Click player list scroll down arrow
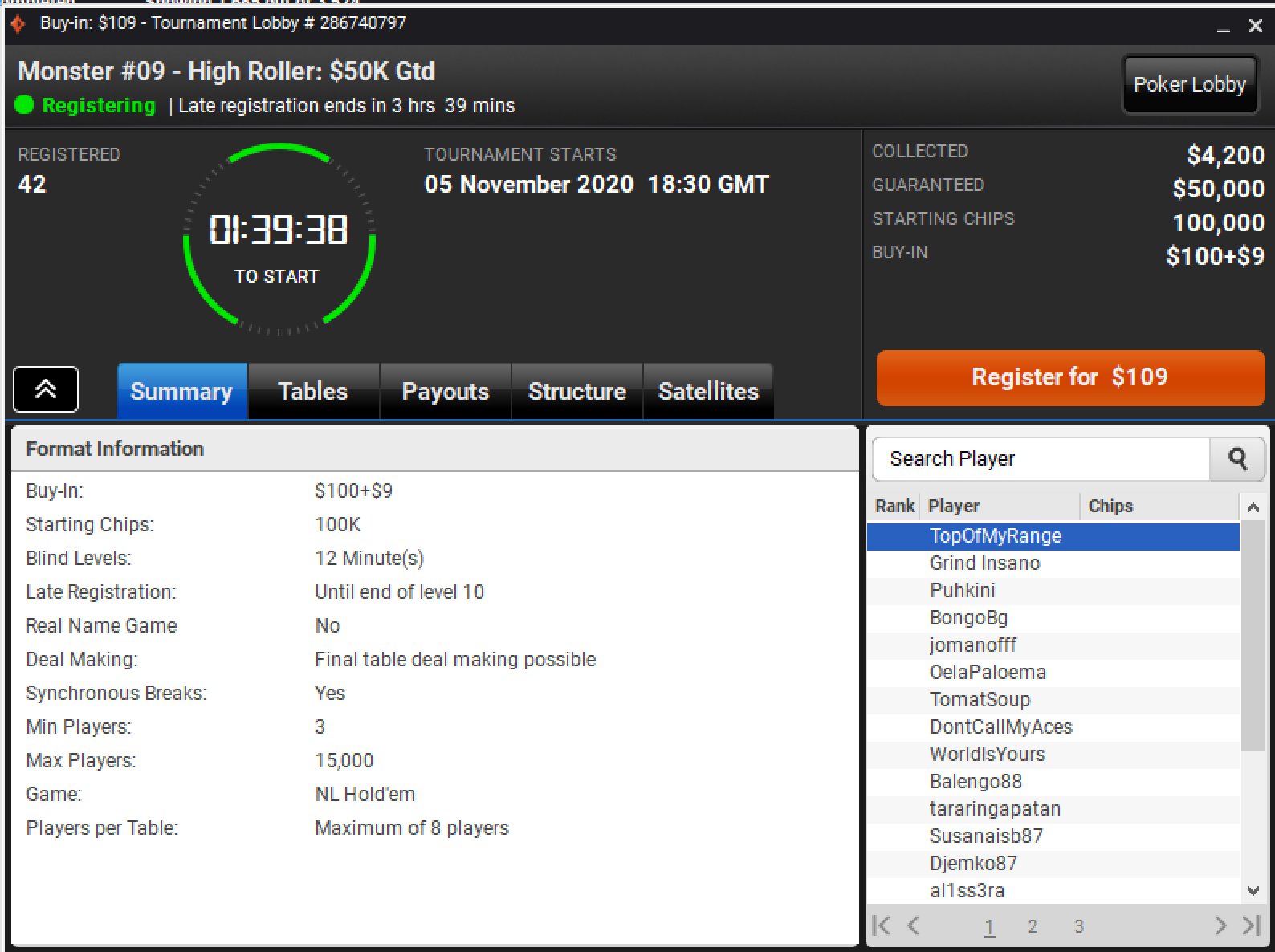The width and height of the screenshot is (1275, 952). [1253, 890]
